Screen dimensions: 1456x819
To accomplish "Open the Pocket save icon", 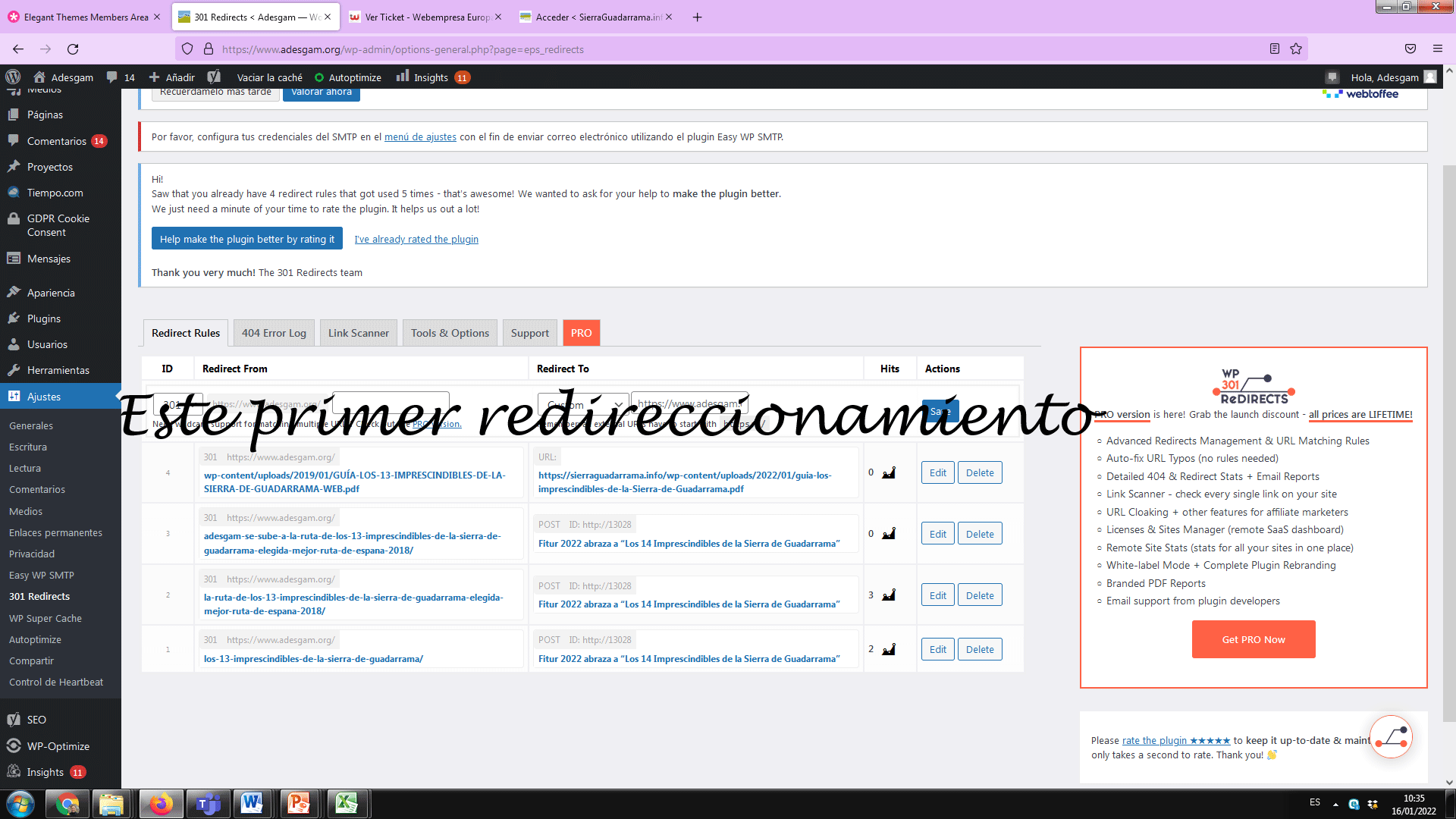I will pyautogui.click(x=1410, y=49).
